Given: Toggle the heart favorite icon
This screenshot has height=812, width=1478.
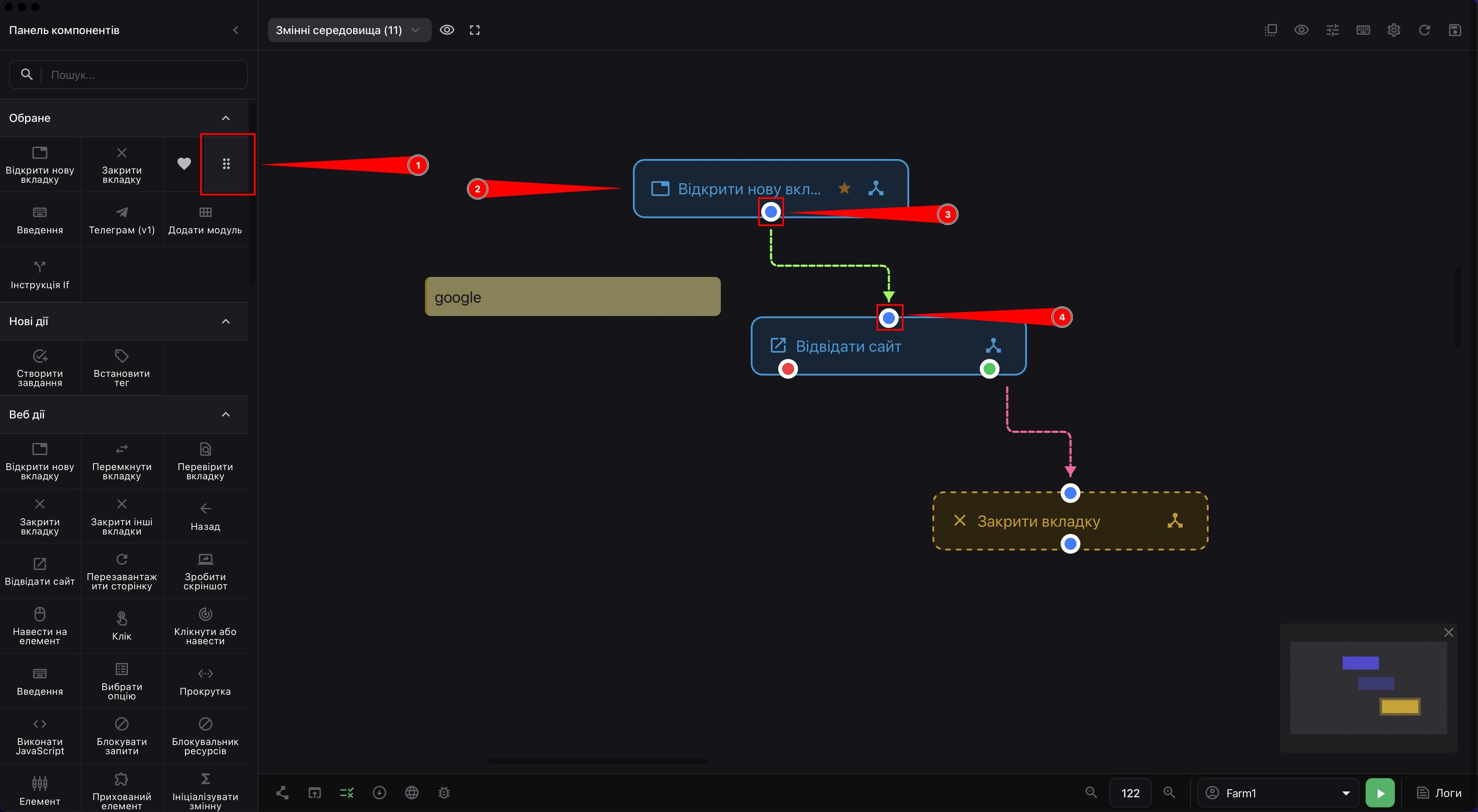Looking at the screenshot, I should tap(184, 164).
